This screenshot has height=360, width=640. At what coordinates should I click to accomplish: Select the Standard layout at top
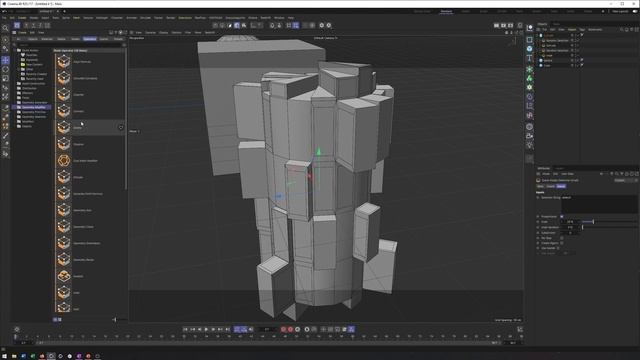click(446, 11)
